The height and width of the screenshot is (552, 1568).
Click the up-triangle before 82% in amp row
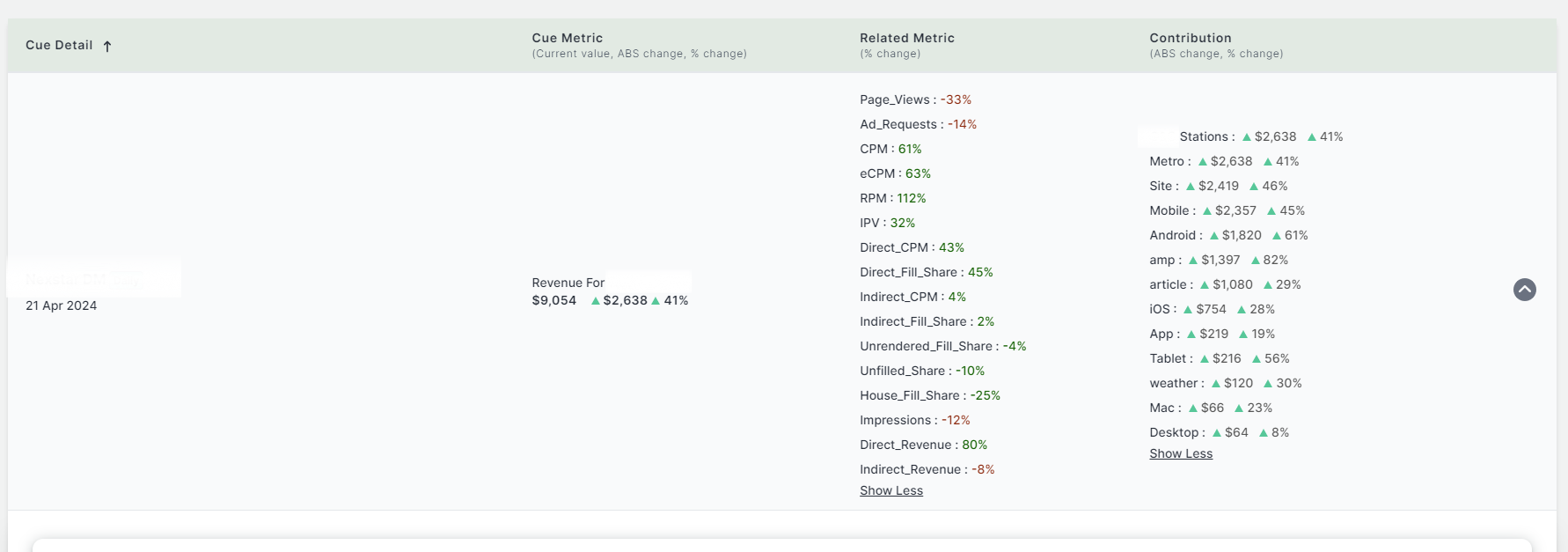(1255, 261)
